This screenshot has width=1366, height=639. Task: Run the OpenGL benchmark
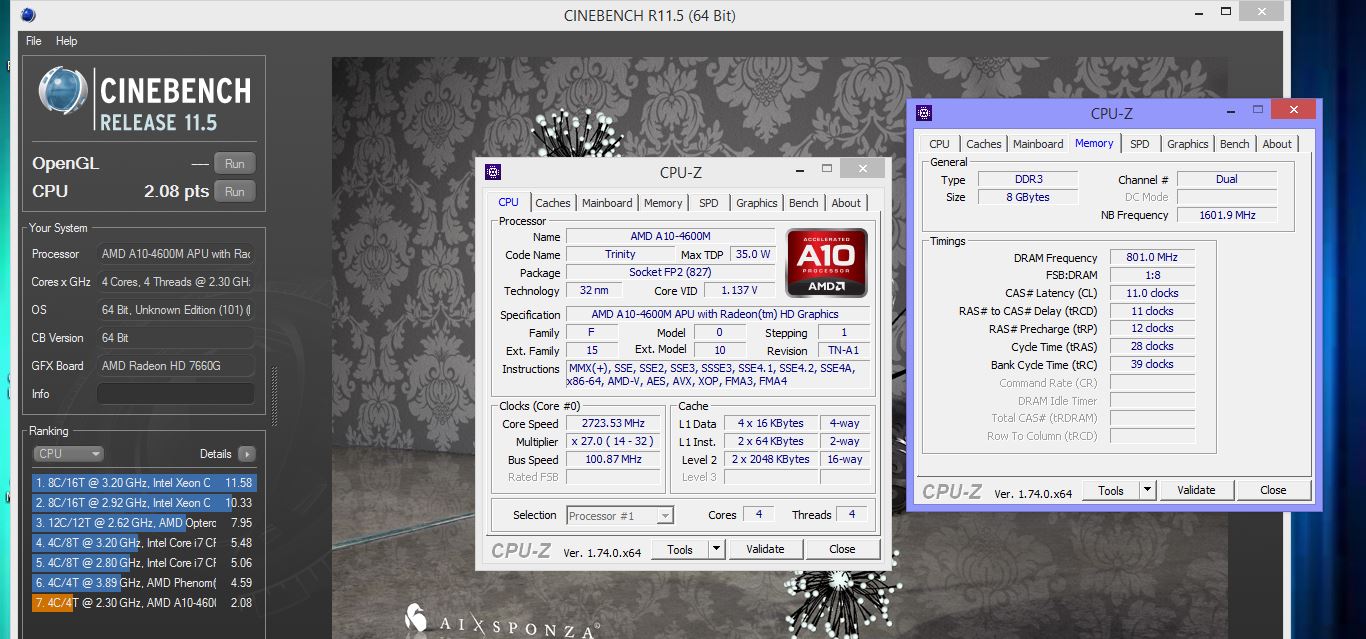click(235, 164)
